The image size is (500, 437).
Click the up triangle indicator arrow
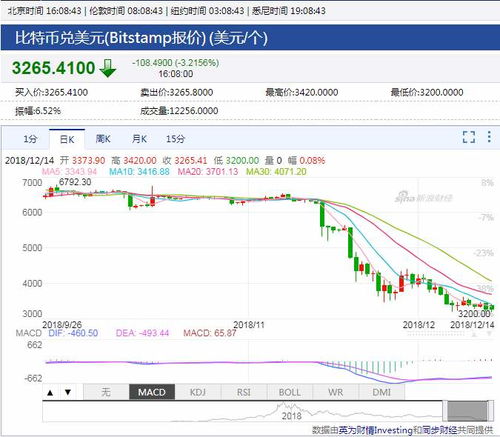point(50,392)
